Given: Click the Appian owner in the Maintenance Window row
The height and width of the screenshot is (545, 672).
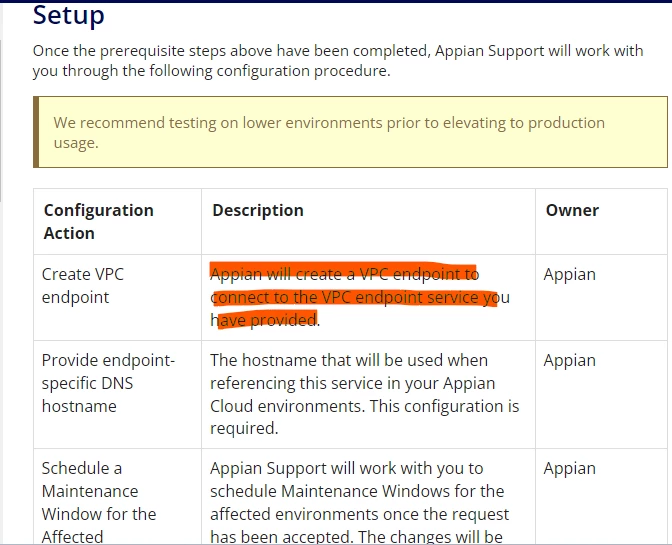Looking at the screenshot, I should pyautogui.click(x=570, y=468).
